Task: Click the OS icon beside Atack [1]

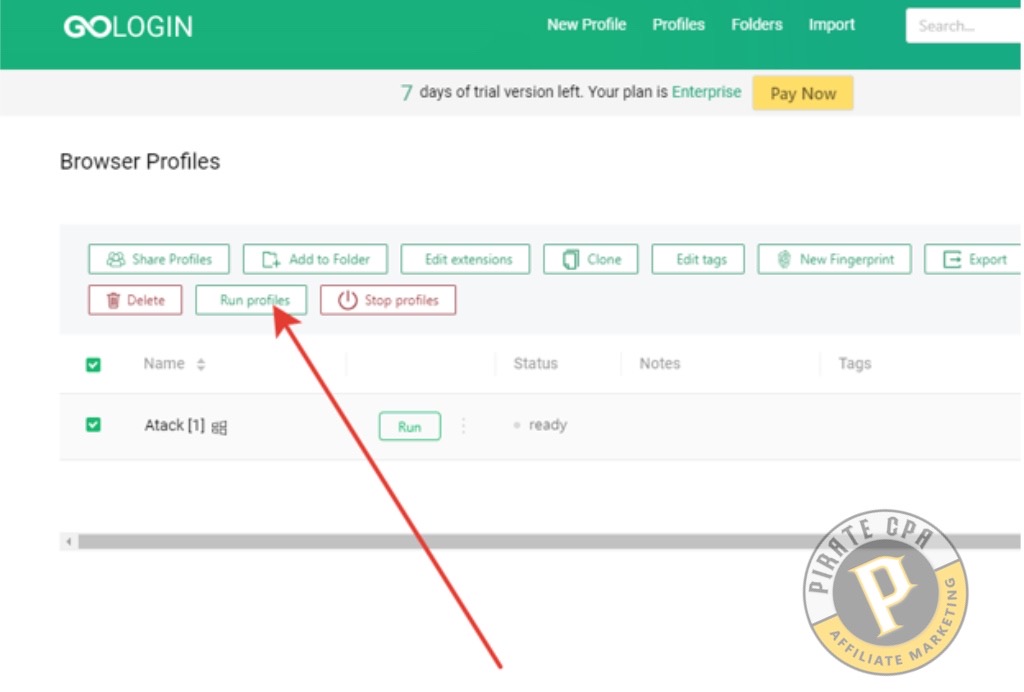Action: [x=219, y=428]
